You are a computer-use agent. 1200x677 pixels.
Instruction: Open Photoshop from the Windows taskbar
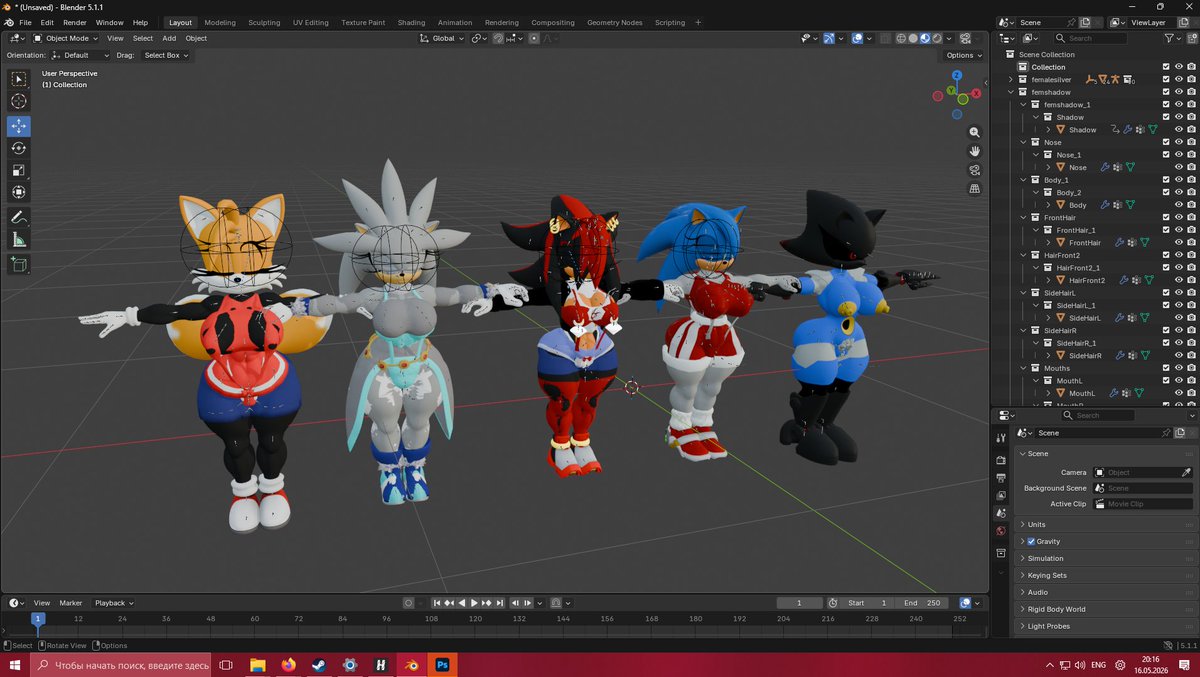tap(441, 665)
